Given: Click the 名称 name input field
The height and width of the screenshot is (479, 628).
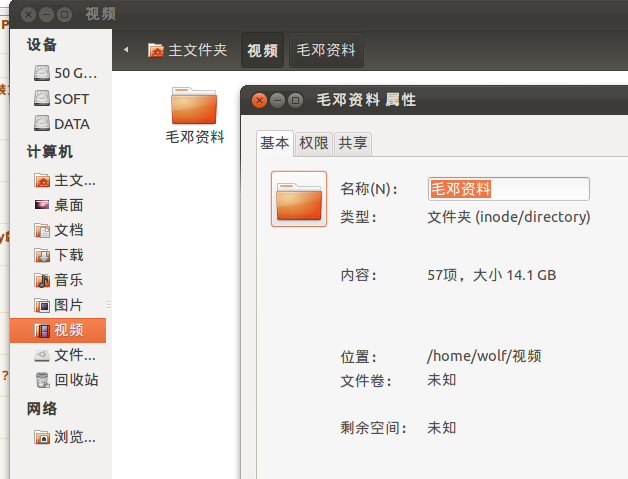Looking at the screenshot, I should click(509, 189).
